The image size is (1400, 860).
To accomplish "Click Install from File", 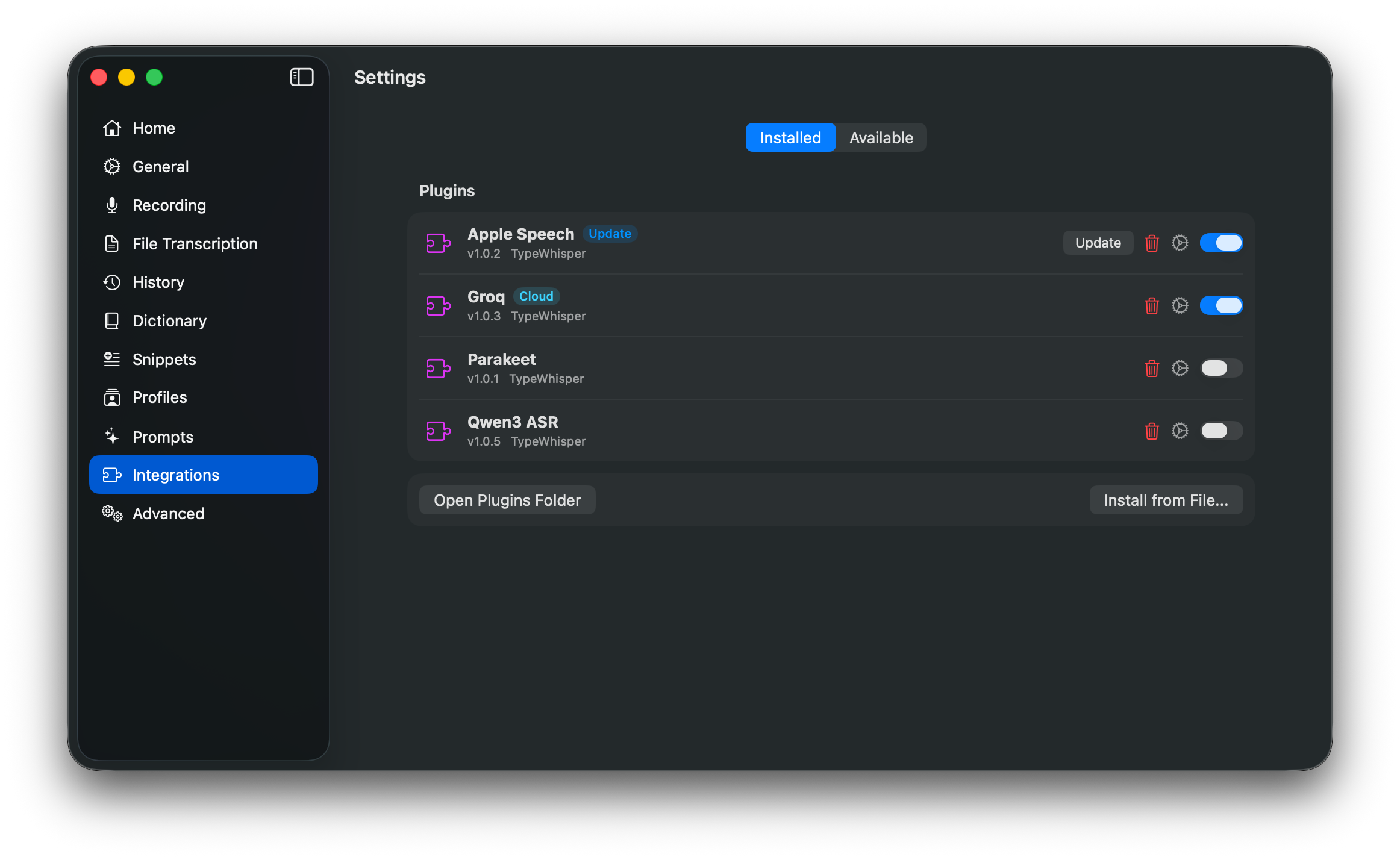I will pyautogui.click(x=1166, y=499).
